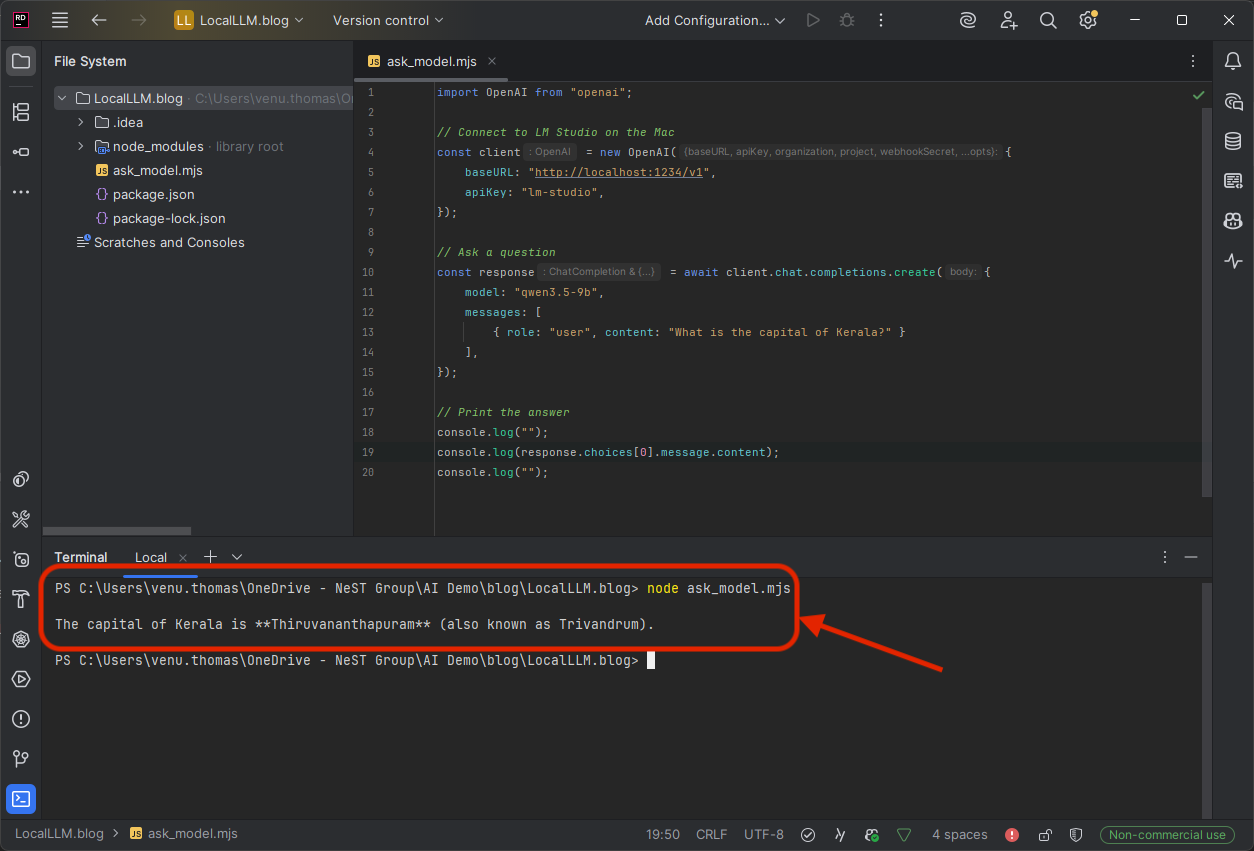
Task: Click the Debug bug icon
Action: coord(847,20)
